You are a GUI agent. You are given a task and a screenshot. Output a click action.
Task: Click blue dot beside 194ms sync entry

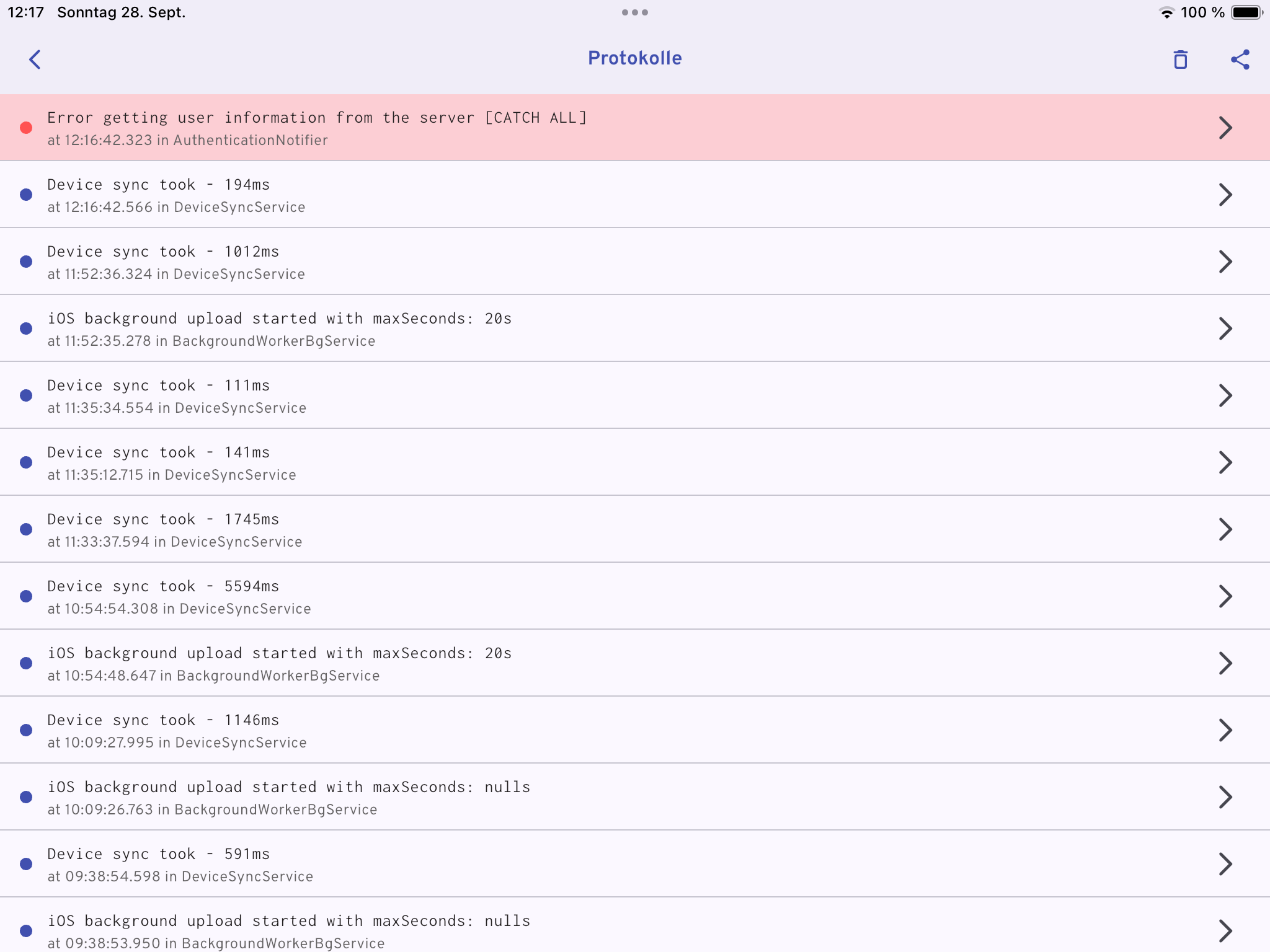pos(26,195)
